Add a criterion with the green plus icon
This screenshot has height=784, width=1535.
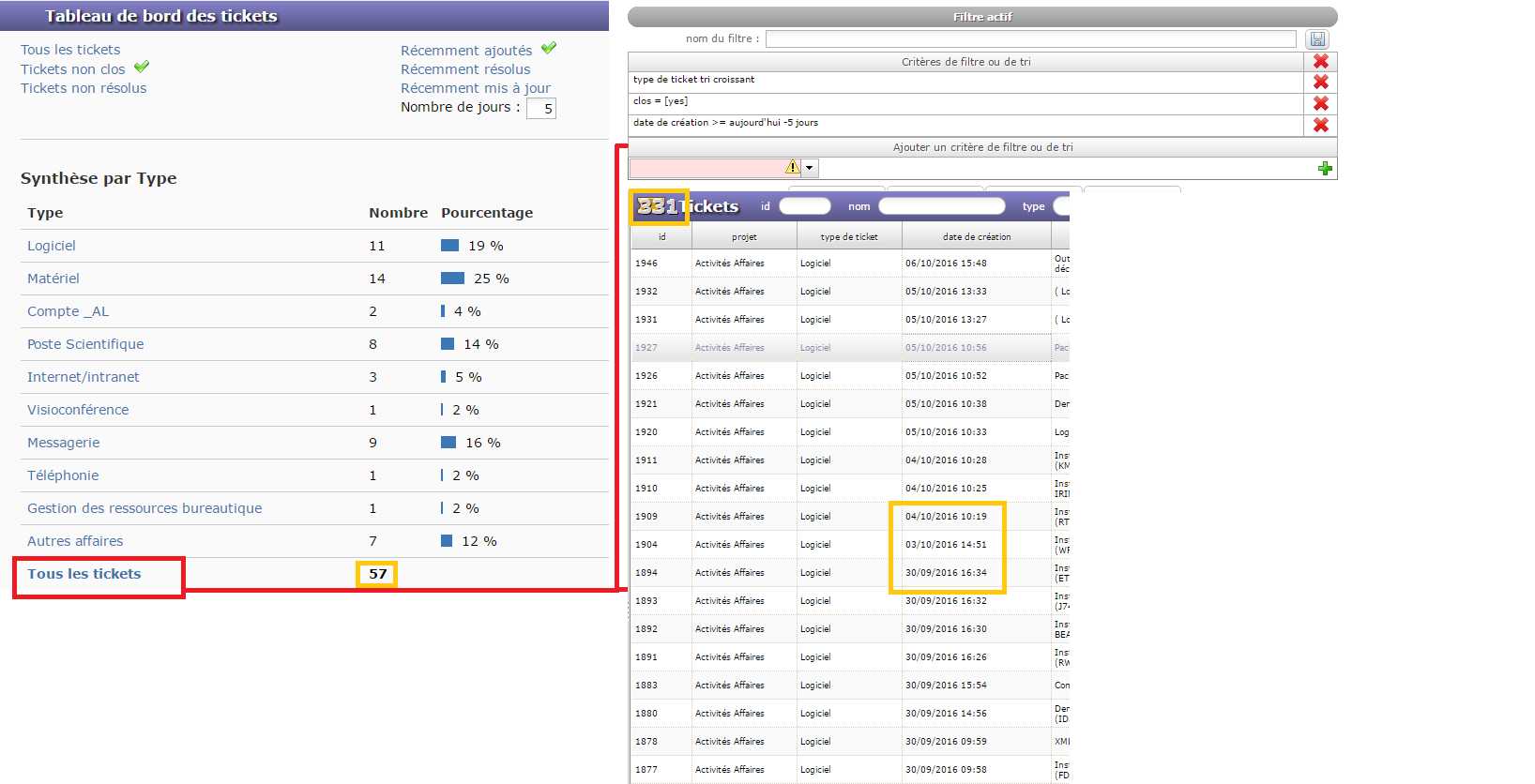(x=1325, y=169)
